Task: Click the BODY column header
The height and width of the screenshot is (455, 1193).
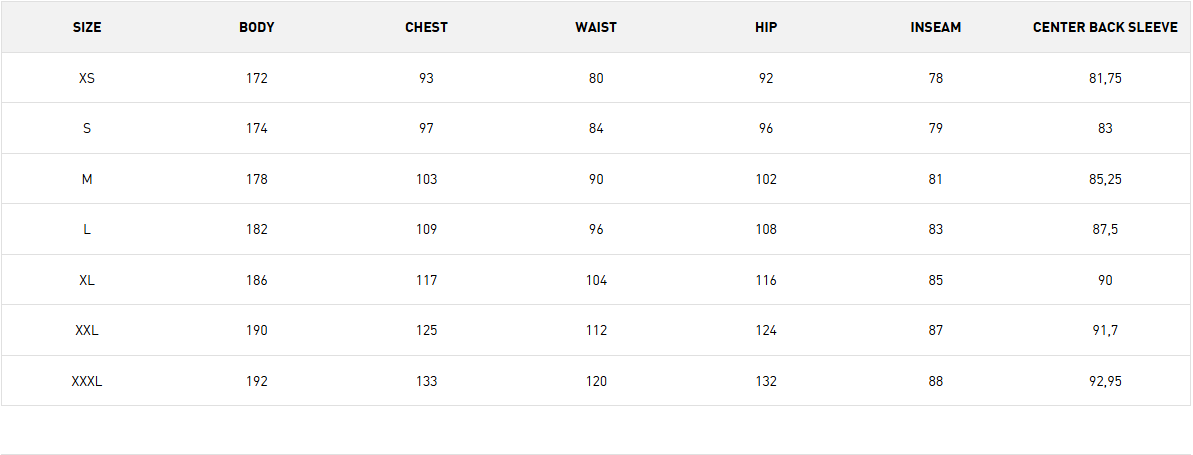Action: (x=256, y=27)
